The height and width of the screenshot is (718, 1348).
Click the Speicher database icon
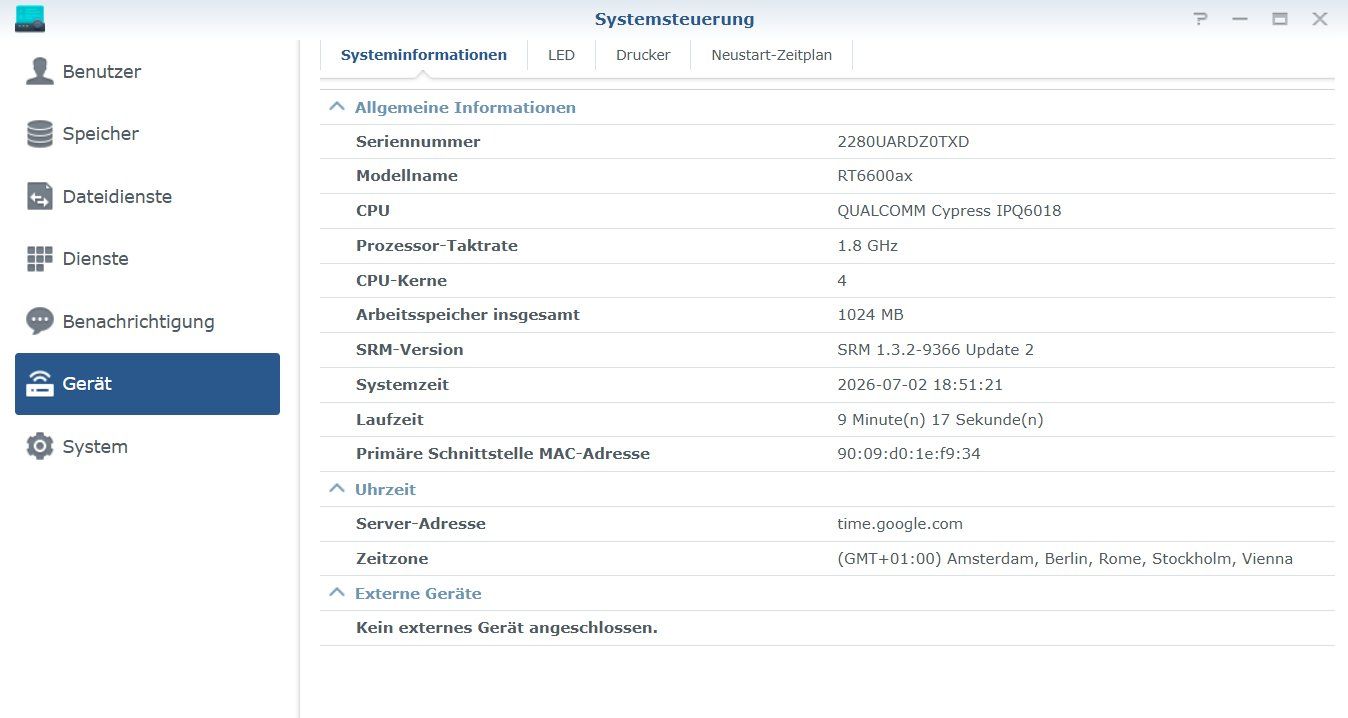(x=40, y=134)
